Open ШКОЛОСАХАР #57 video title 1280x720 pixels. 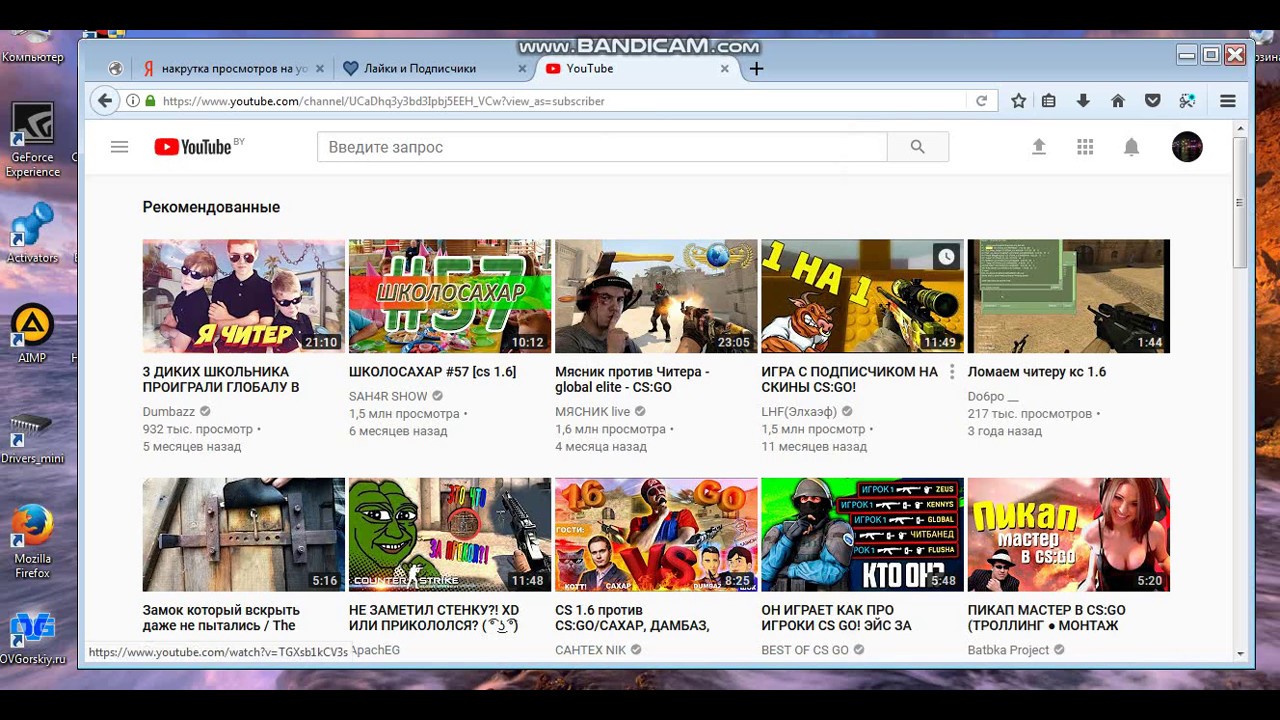432,372
